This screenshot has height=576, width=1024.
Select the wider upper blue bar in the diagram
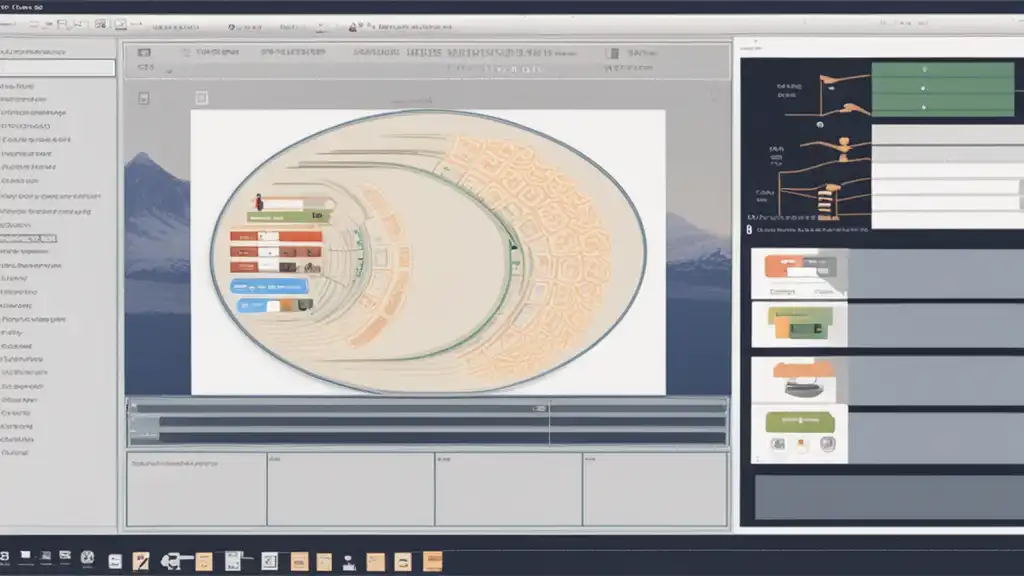(268, 286)
